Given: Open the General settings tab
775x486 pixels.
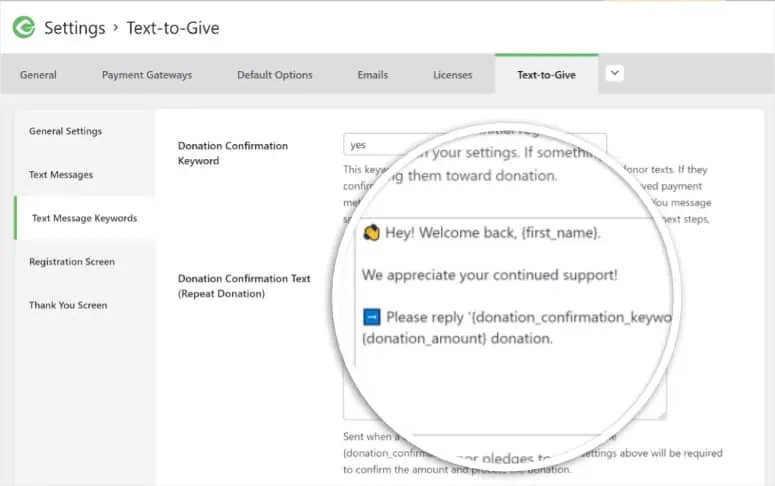Looking at the screenshot, I should point(38,75).
